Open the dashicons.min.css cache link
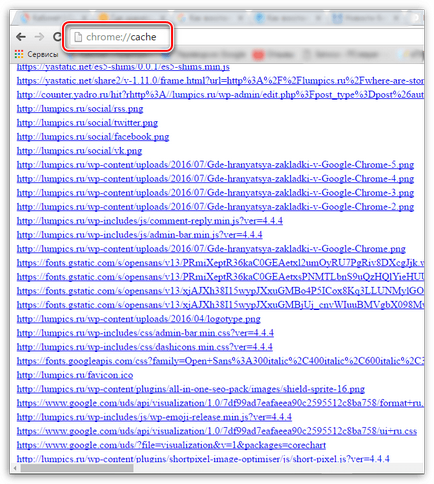 pos(145,347)
